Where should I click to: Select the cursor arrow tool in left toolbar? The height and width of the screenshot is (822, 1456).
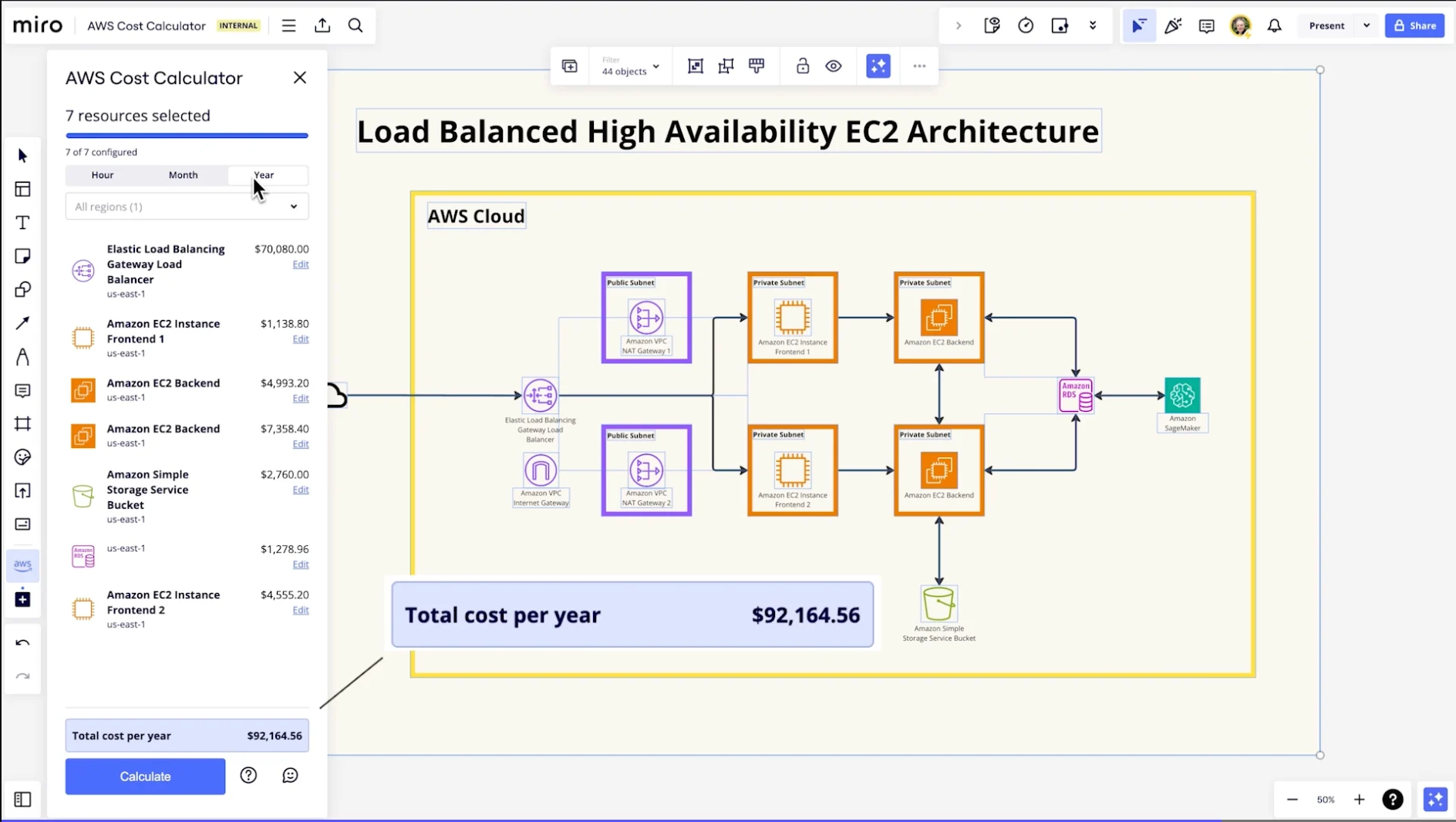[x=22, y=156]
